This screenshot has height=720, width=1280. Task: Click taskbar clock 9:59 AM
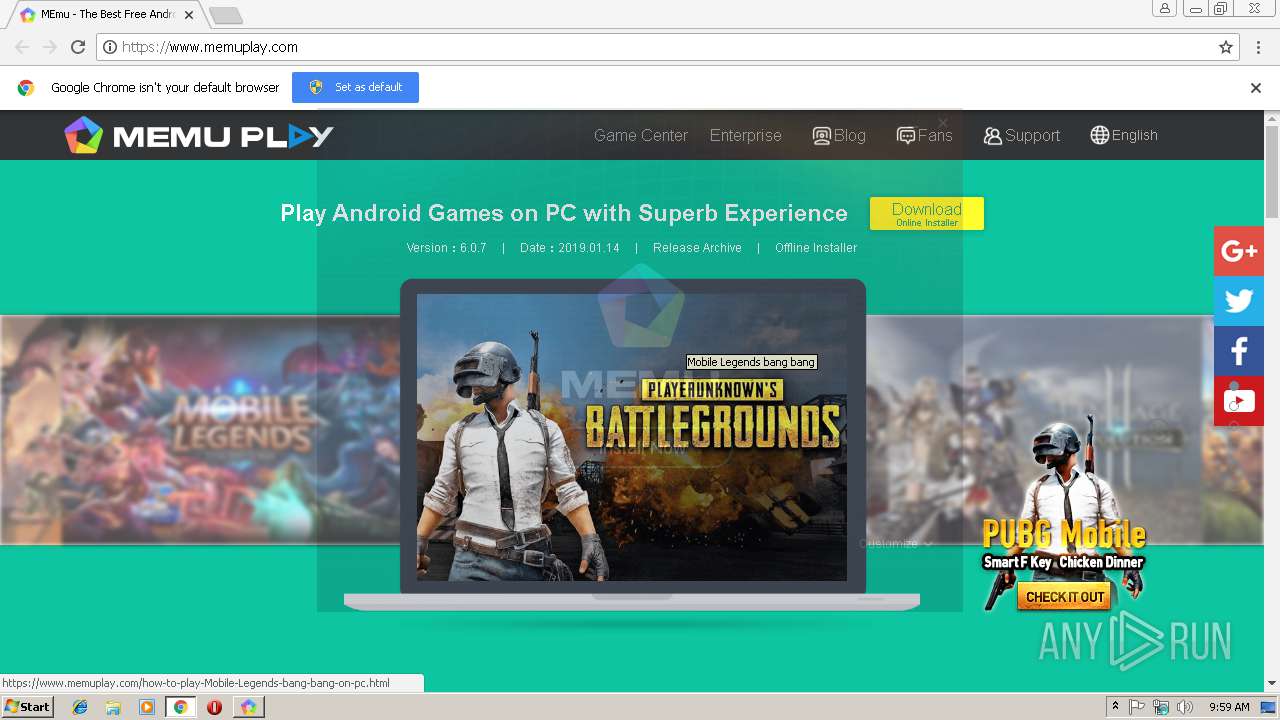click(1229, 707)
